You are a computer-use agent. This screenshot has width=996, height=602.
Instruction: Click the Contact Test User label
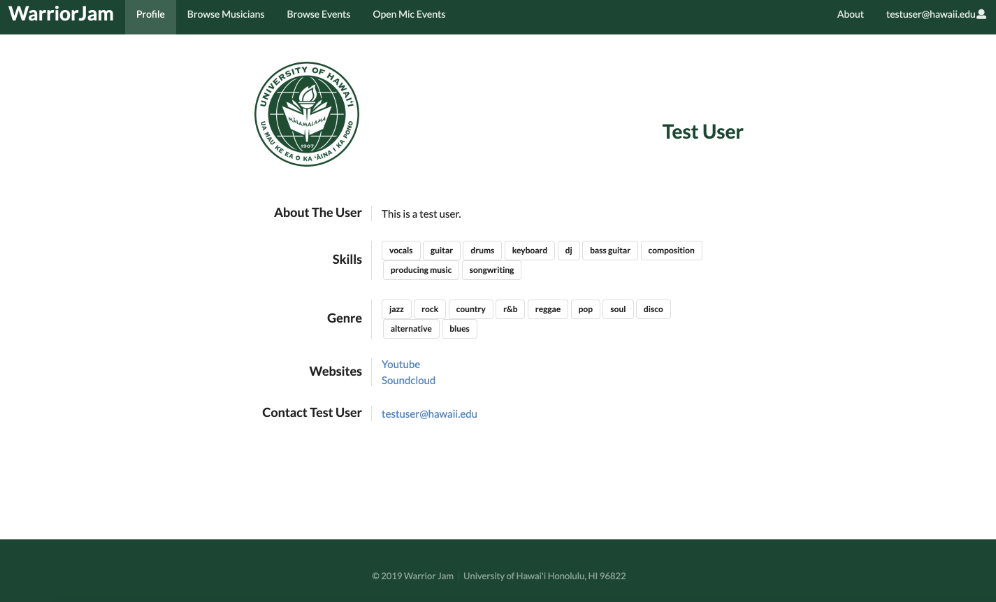(x=312, y=413)
